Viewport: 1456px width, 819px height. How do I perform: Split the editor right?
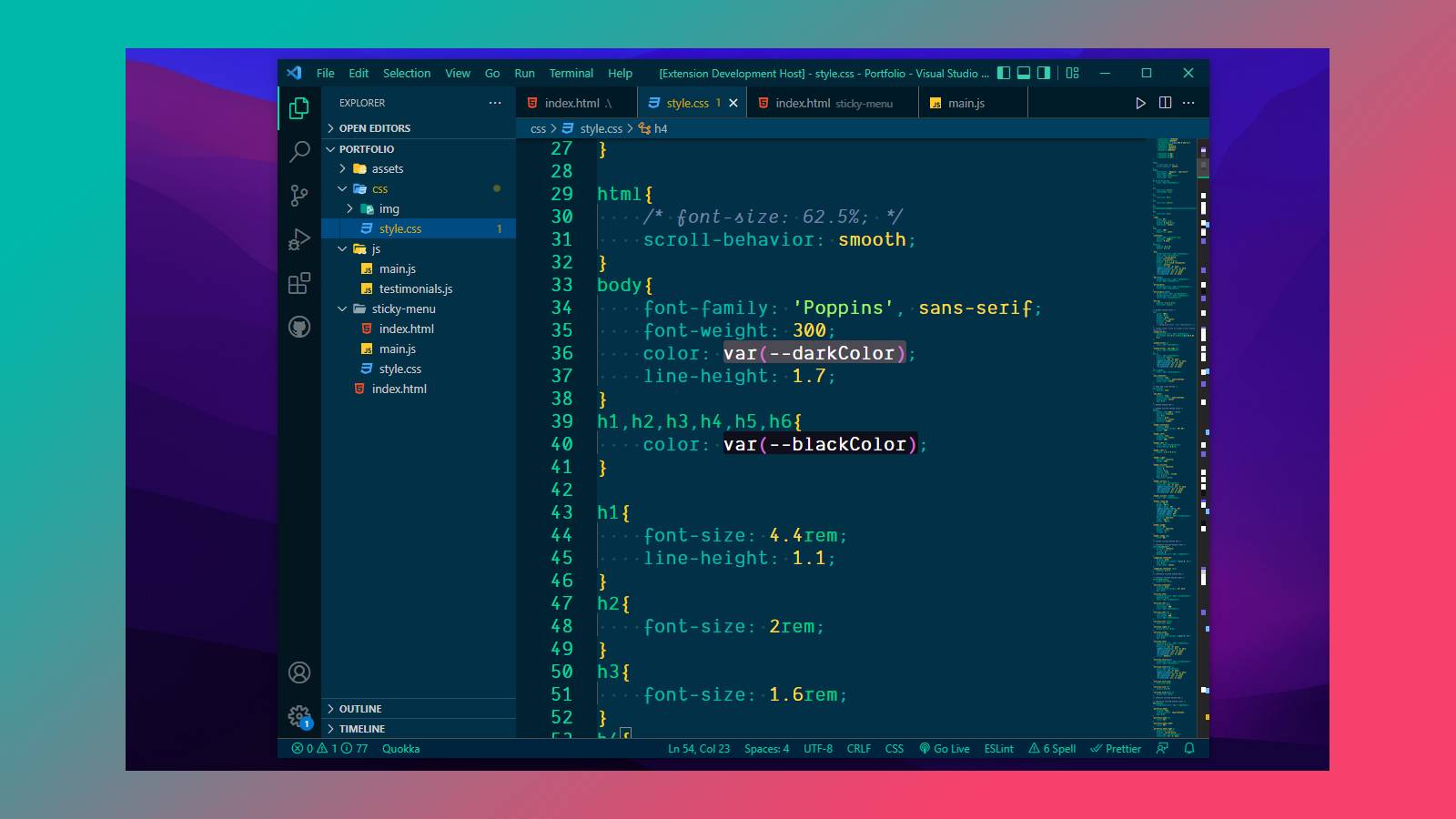click(x=1165, y=103)
